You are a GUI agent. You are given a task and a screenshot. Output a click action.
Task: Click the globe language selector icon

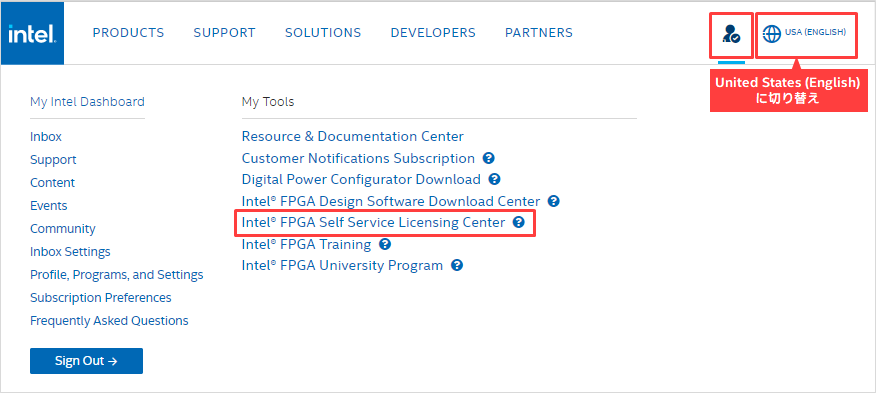(x=772, y=34)
